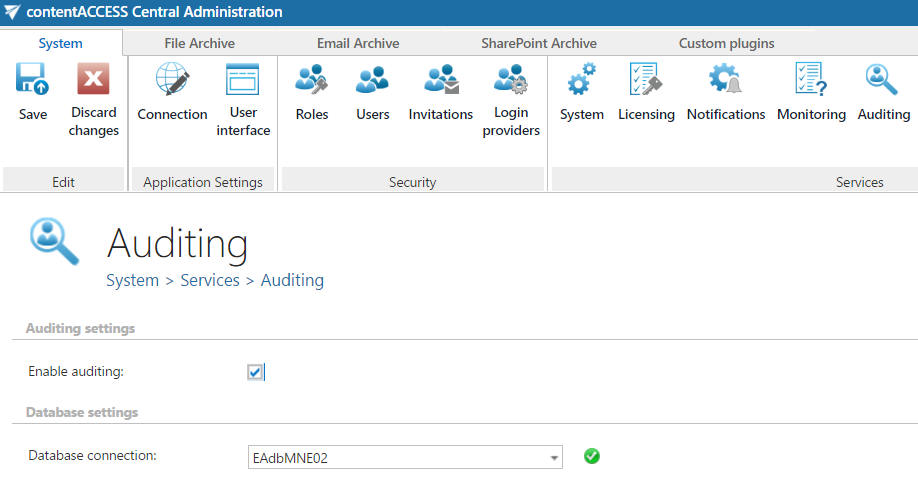The image size is (918, 485).
Task: Click the Application Settings group label
Action: [203, 182]
